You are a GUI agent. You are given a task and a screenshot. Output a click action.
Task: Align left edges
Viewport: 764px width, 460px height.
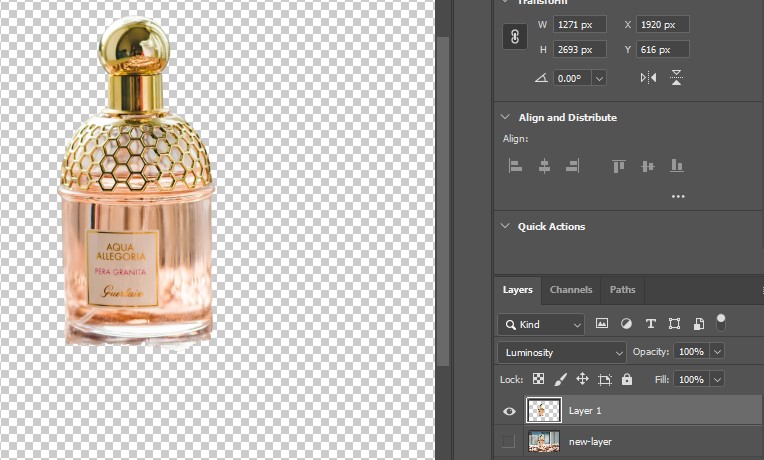tap(515, 166)
